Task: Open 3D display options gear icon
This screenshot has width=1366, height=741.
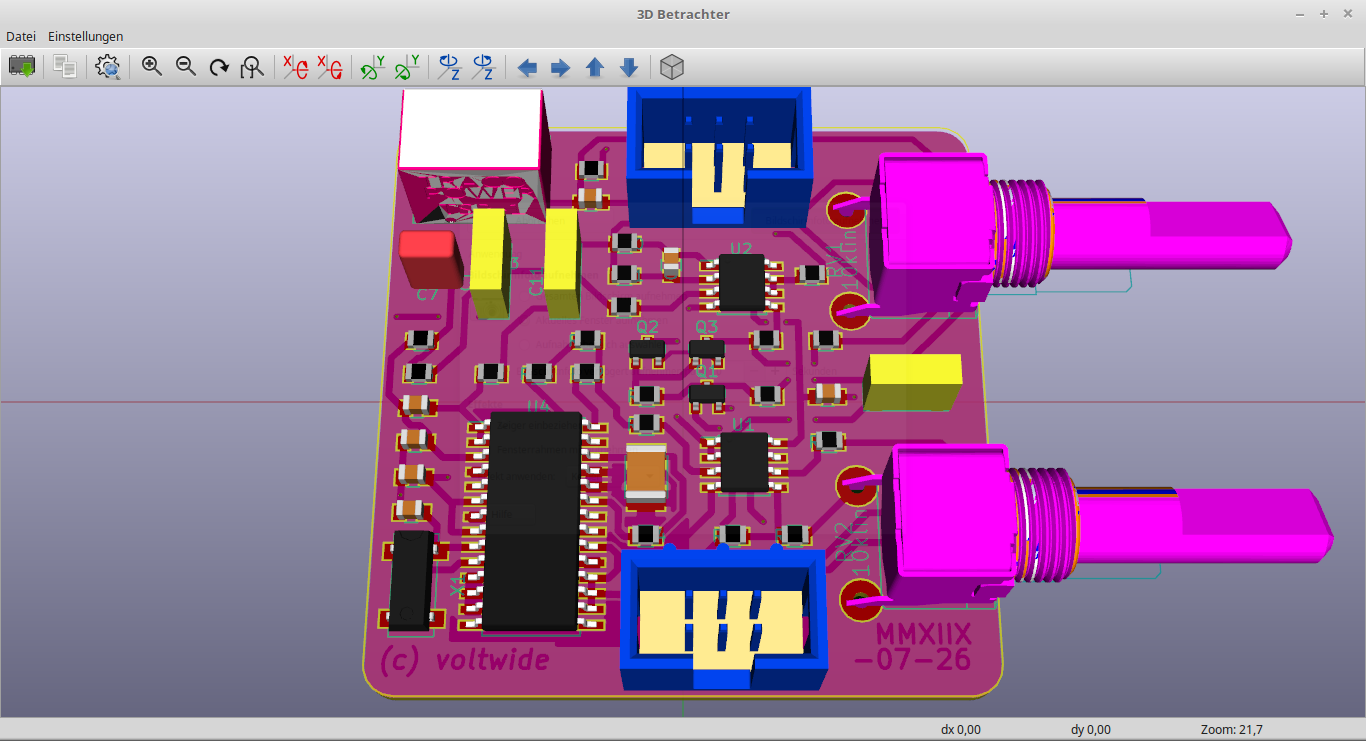Action: [108, 67]
